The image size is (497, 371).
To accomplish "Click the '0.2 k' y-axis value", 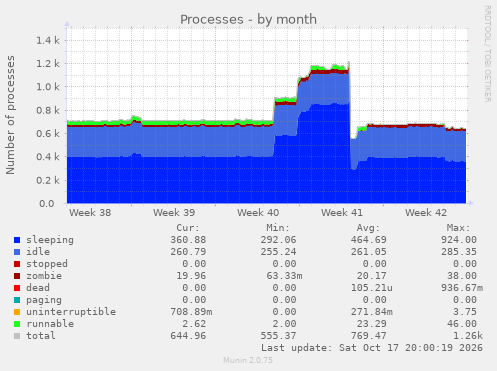I will point(48,180).
